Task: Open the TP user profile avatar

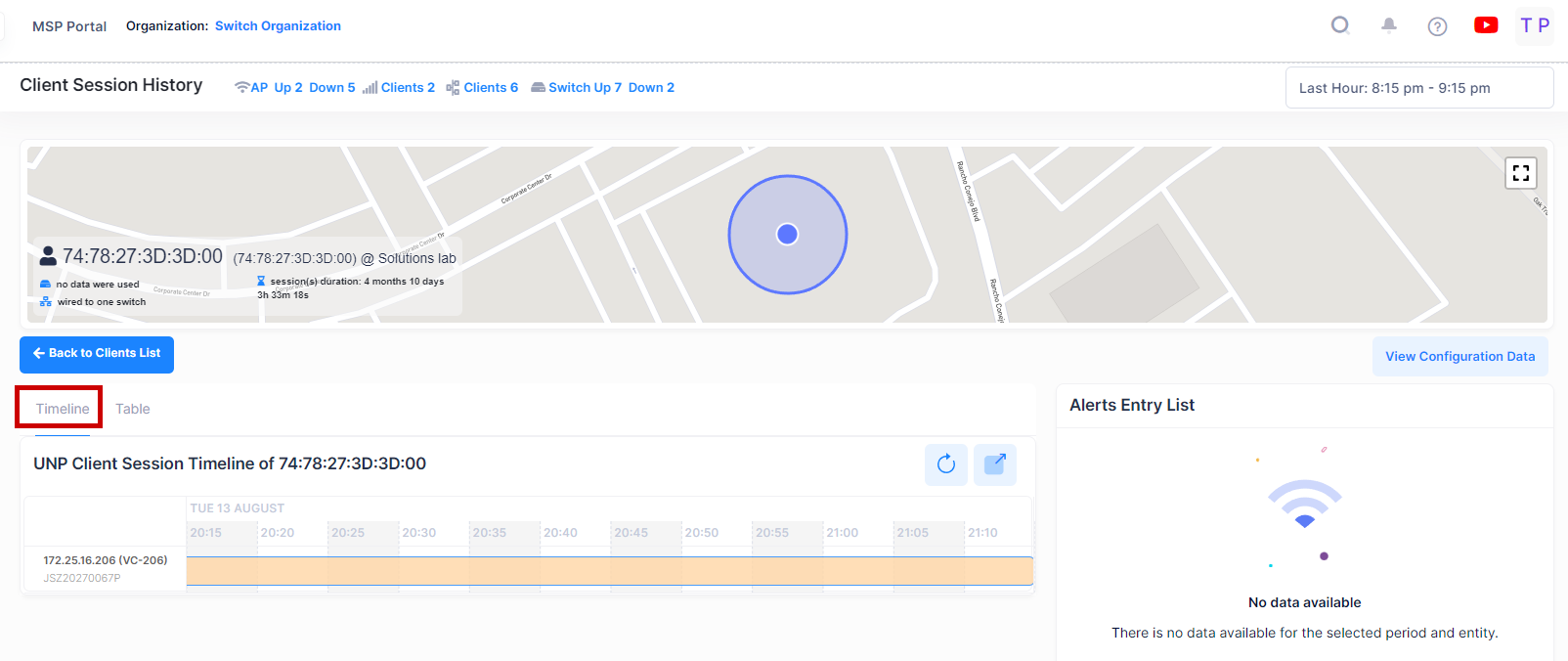Action: point(1534,25)
